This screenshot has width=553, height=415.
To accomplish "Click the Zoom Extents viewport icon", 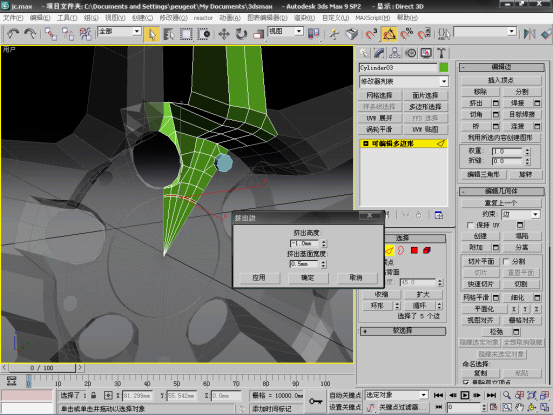I will pos(532,395).
